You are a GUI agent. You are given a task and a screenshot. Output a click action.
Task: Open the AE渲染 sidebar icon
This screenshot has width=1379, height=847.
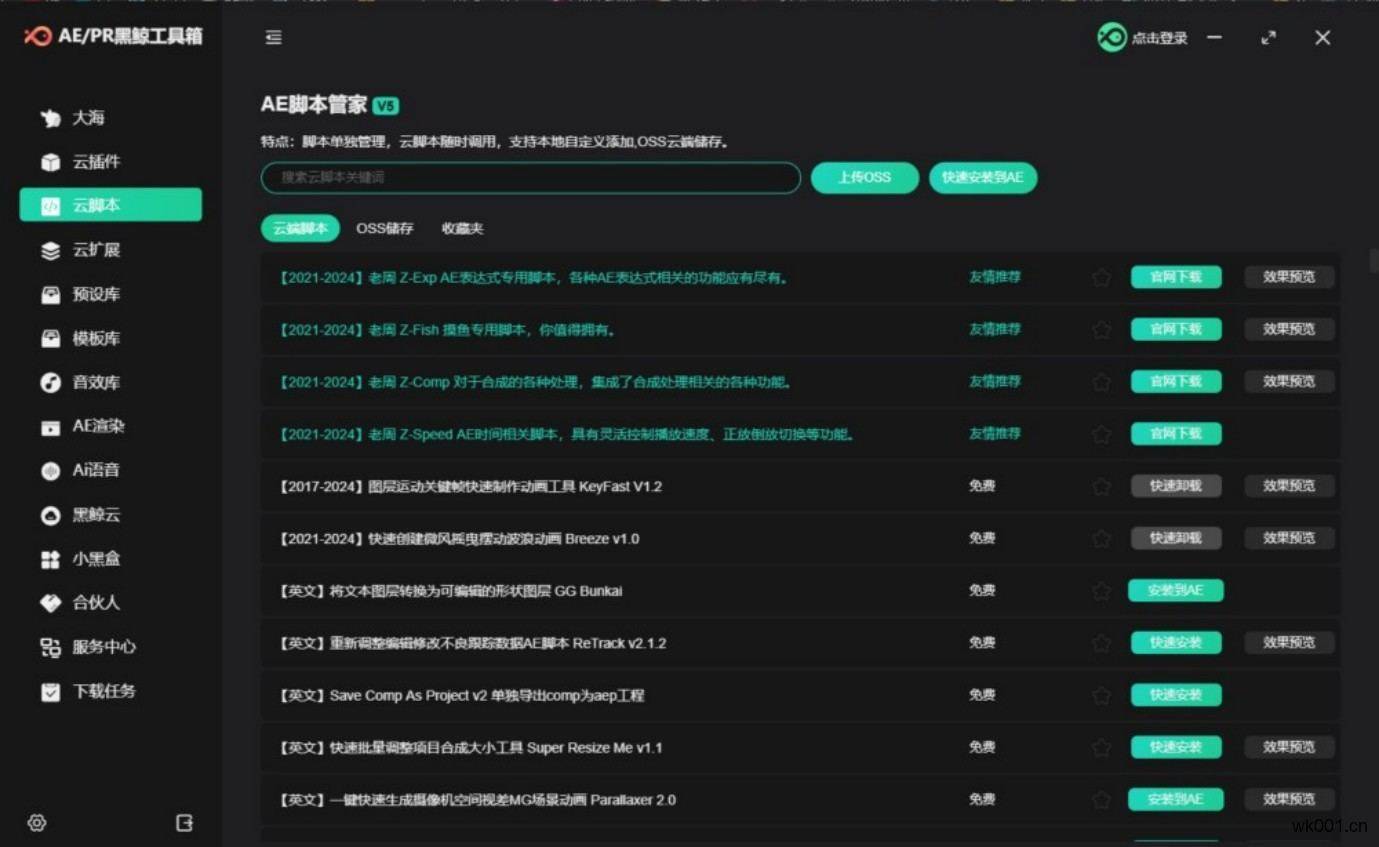tap(51, 427)
